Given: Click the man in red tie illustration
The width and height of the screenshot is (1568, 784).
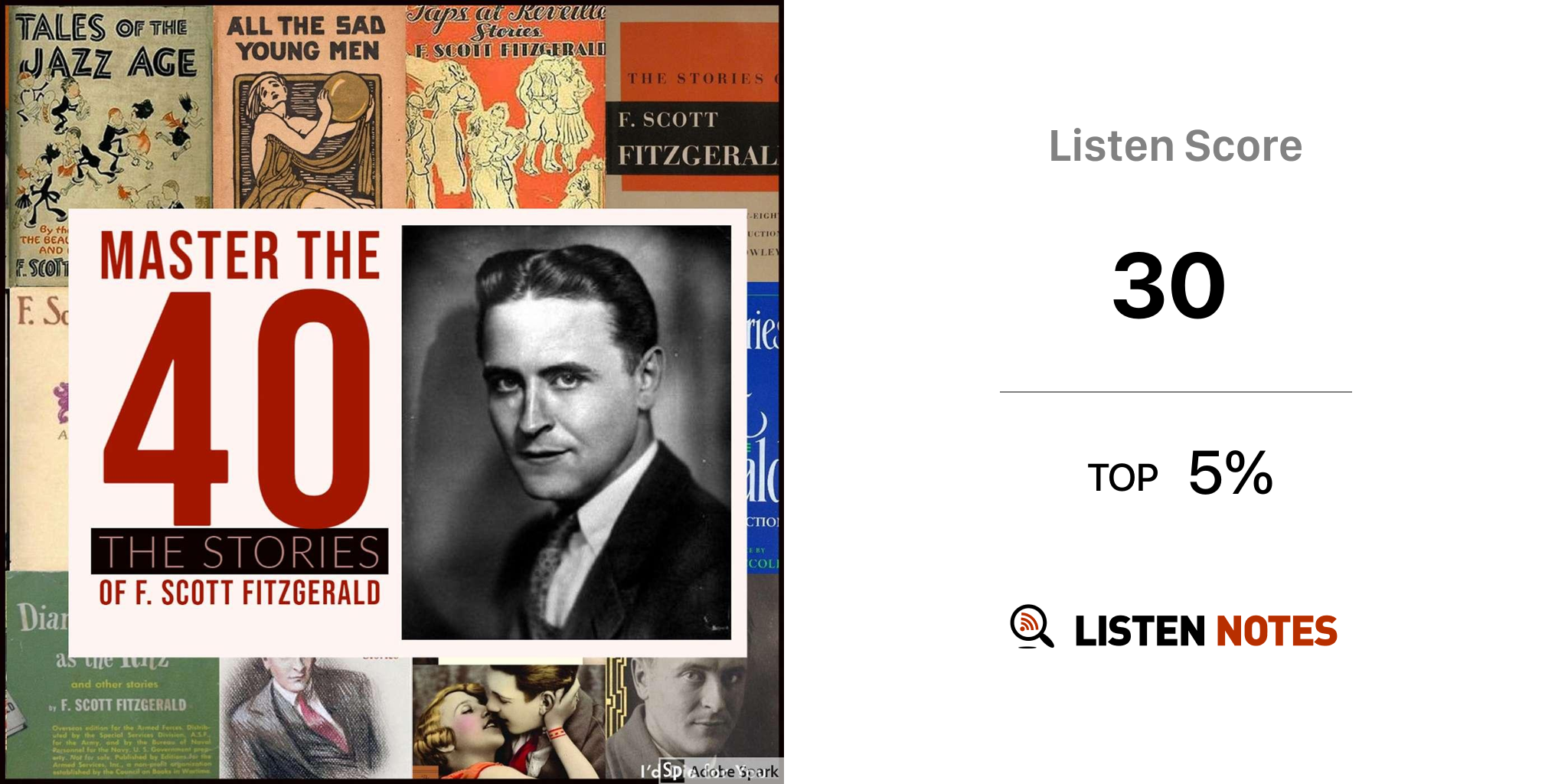Looking at the screenshot, I should tap(315, 718).
